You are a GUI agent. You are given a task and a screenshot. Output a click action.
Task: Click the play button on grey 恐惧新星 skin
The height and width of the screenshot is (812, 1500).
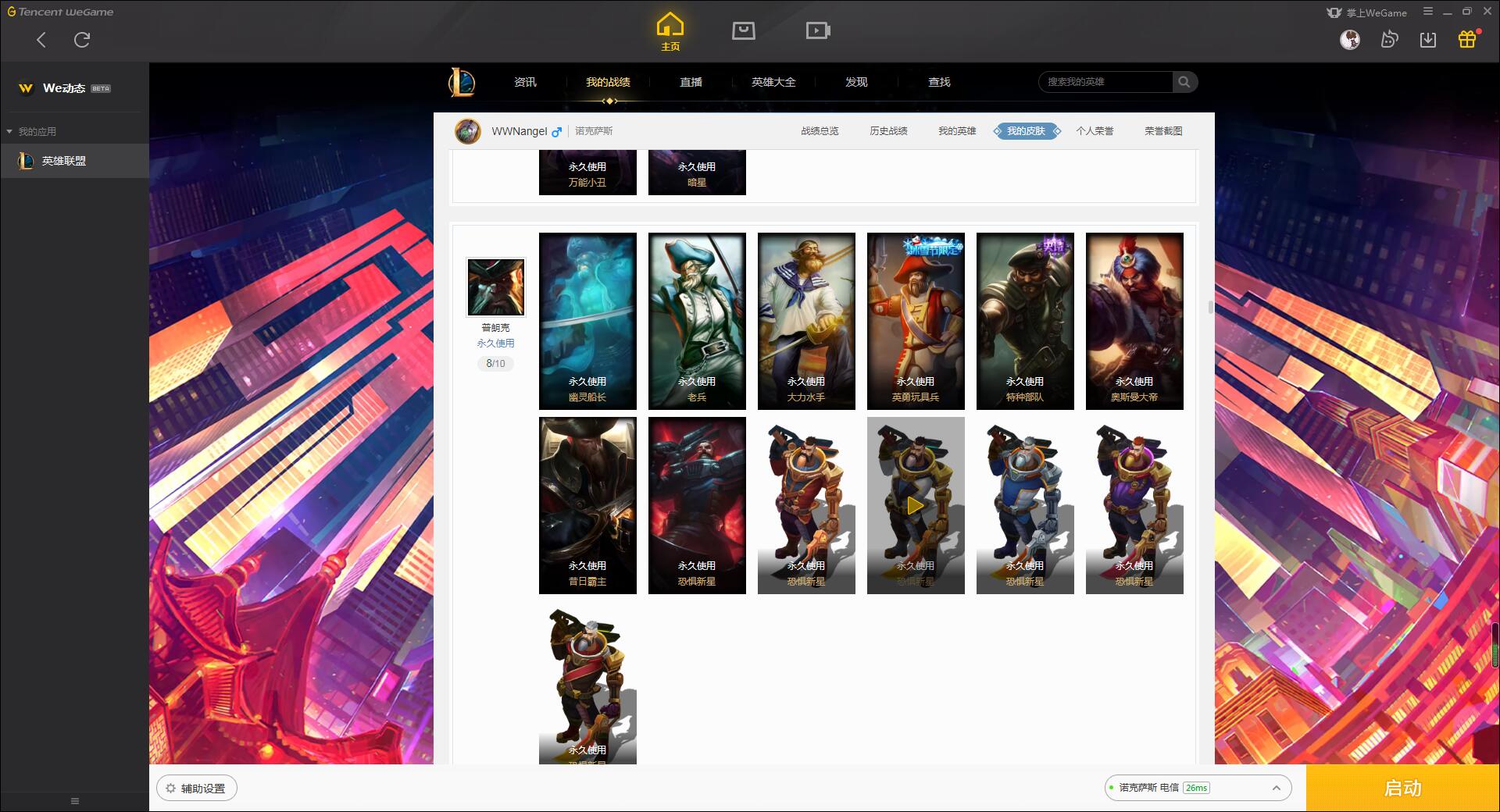click(916, 506)
